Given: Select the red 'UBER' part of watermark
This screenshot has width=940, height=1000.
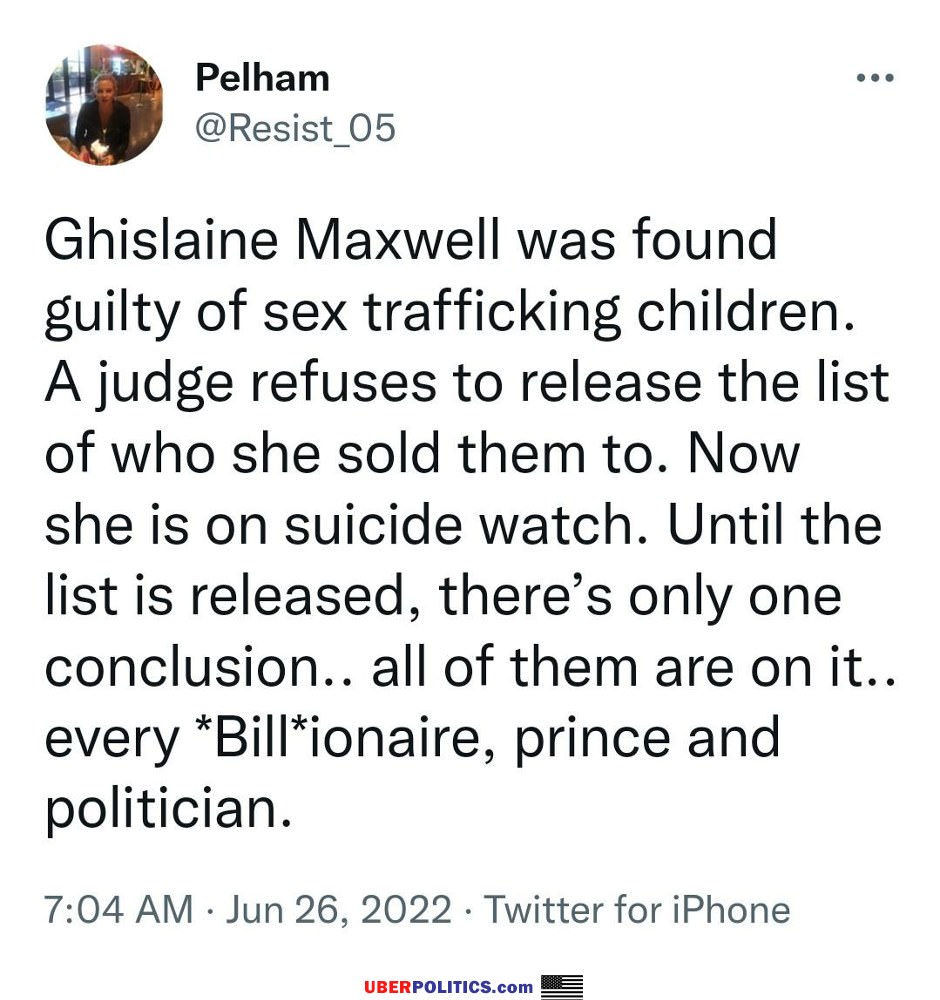Looking at the screenshot, I should point(388,987).
